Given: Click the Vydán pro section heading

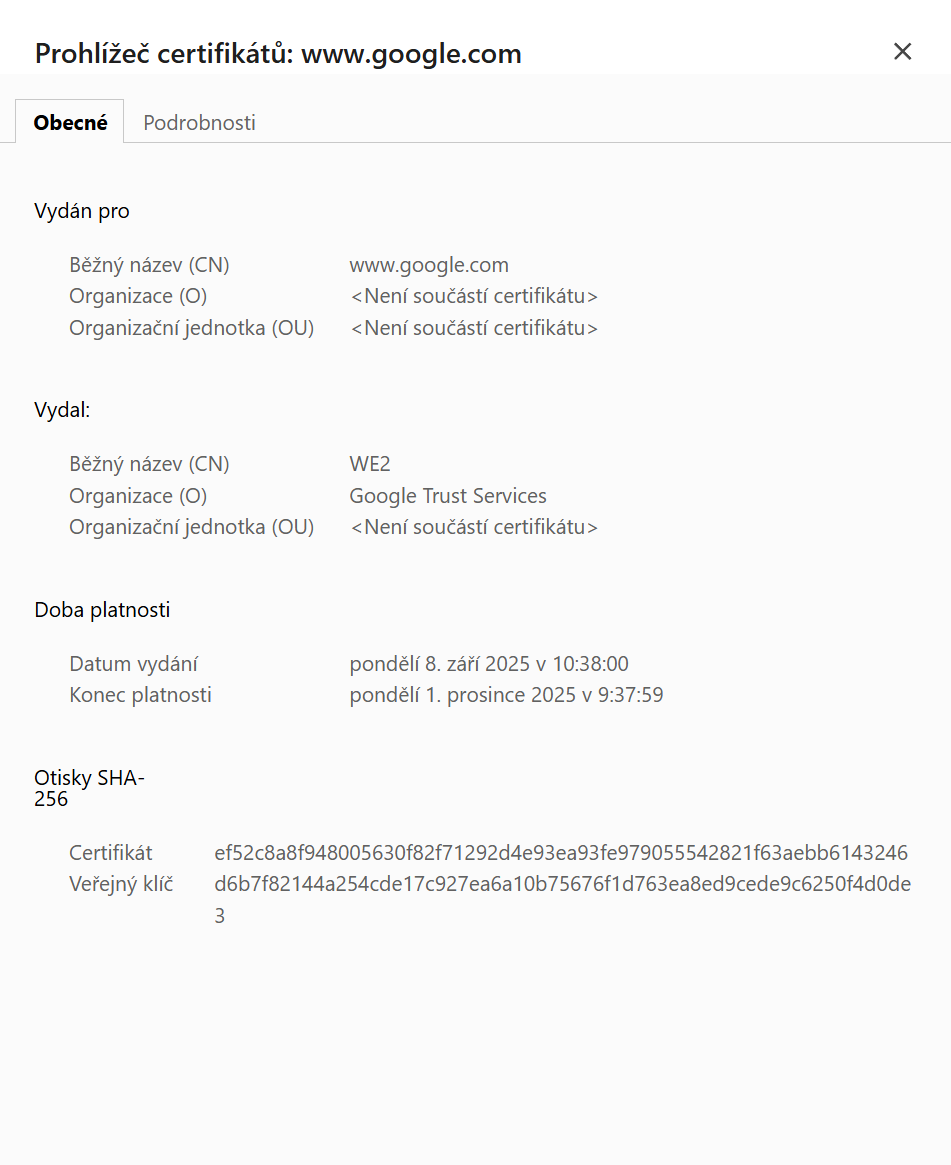Looking at the screenshot, I should click(x=82, y=210).
